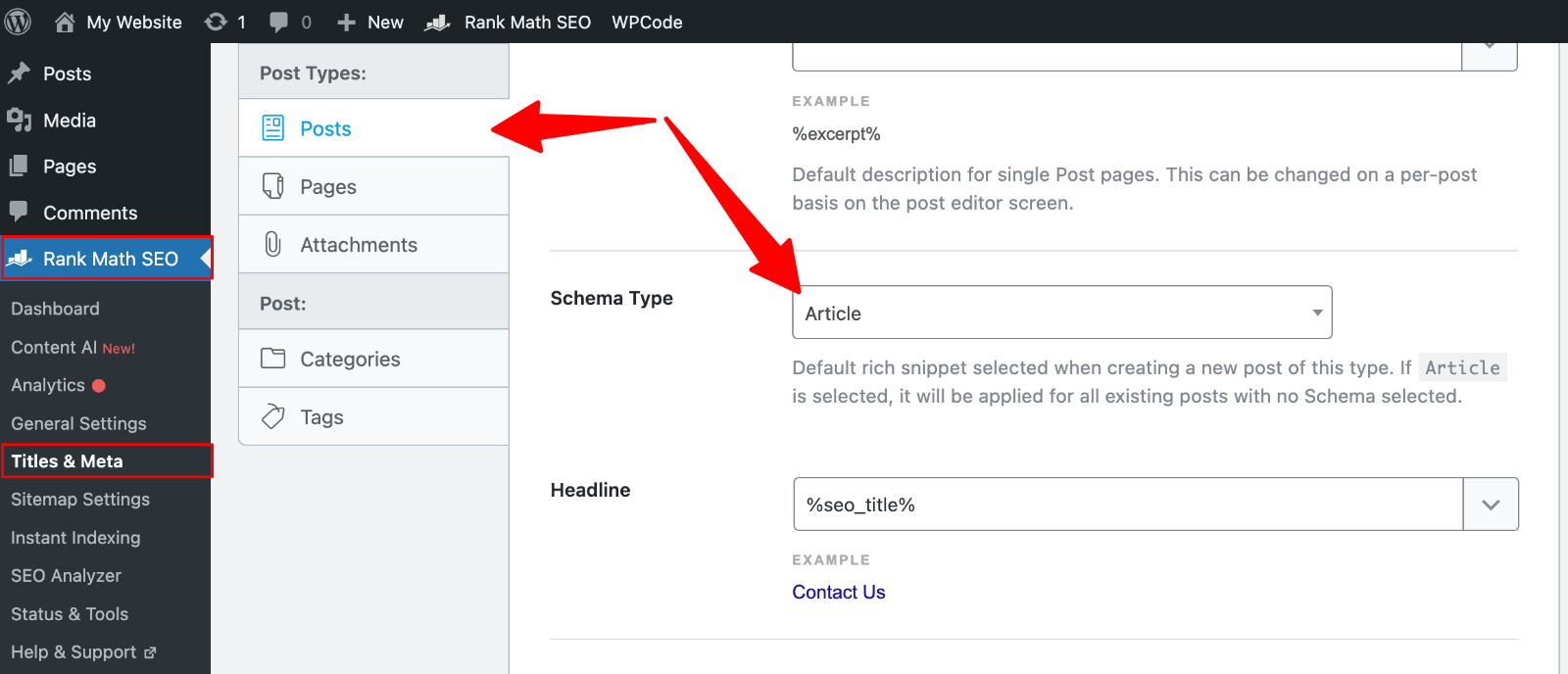The width and height of the screenshot is (1568, 674).
Task: Click the Pages post-type icon in tab list
Action: (x=273, y=186)
